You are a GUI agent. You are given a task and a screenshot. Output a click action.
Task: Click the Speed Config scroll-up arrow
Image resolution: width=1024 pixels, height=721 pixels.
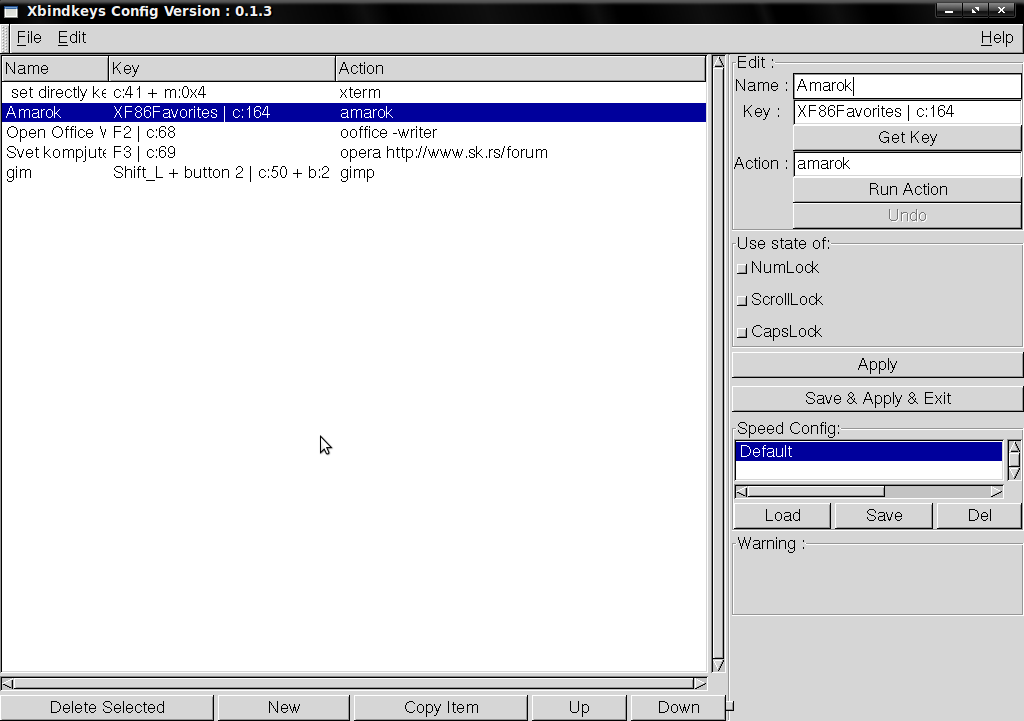[x=1014, y=448]
